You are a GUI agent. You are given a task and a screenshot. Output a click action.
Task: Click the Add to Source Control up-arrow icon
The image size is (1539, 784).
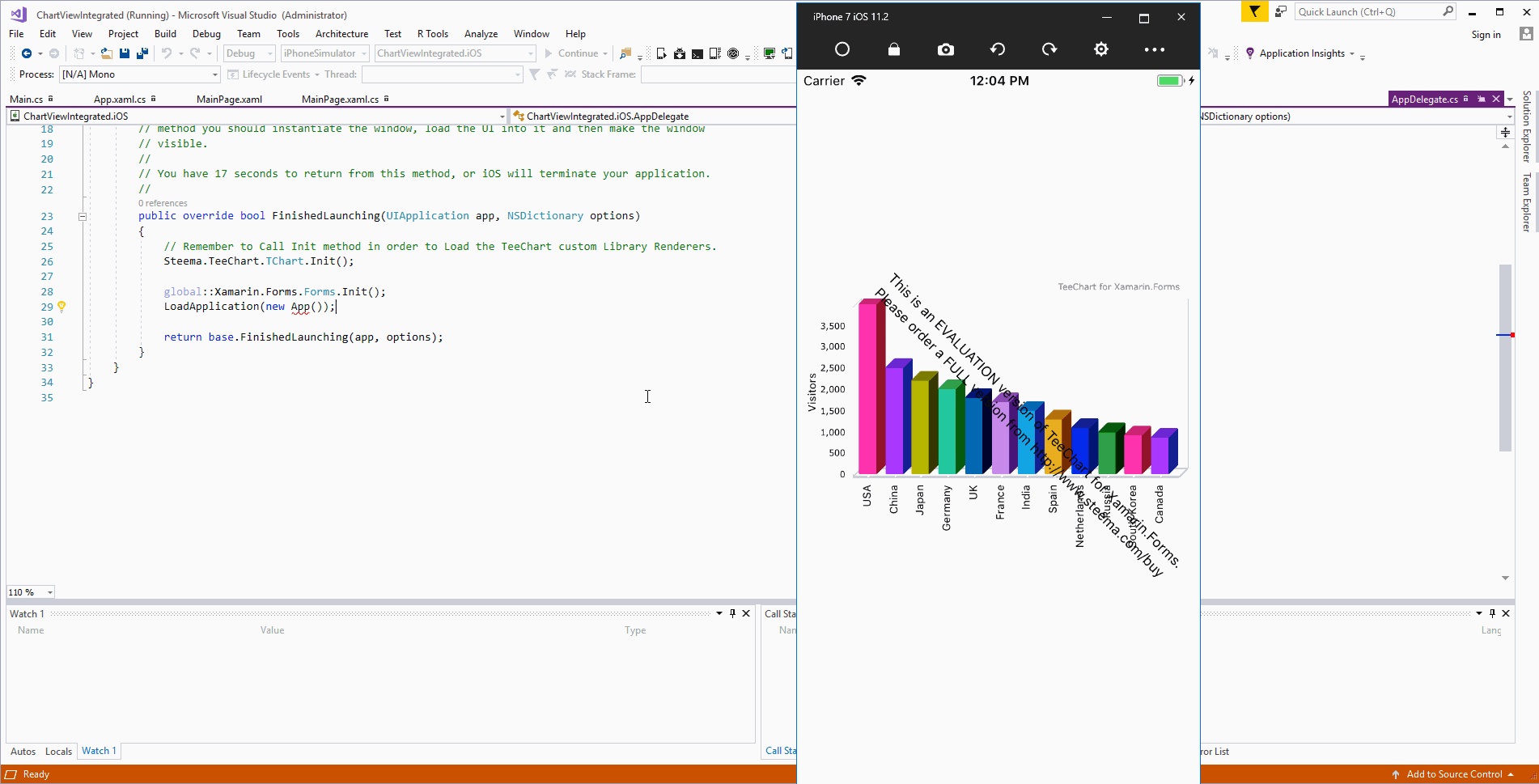pos(1396,774)
